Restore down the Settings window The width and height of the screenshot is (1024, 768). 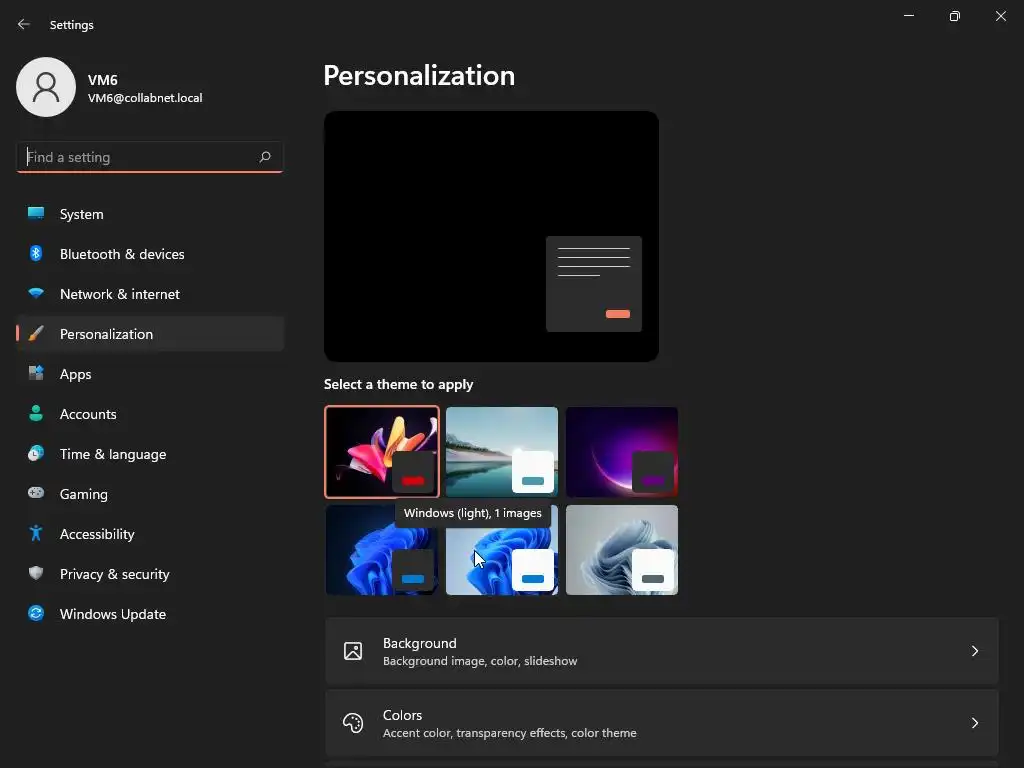pyautogui.click(x=955, y=16)
